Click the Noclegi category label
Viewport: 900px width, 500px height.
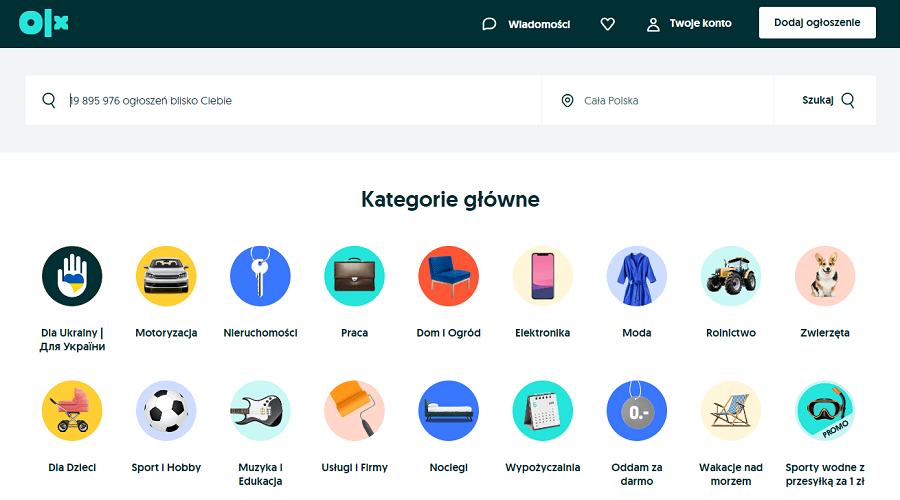[x=449, y=468]
